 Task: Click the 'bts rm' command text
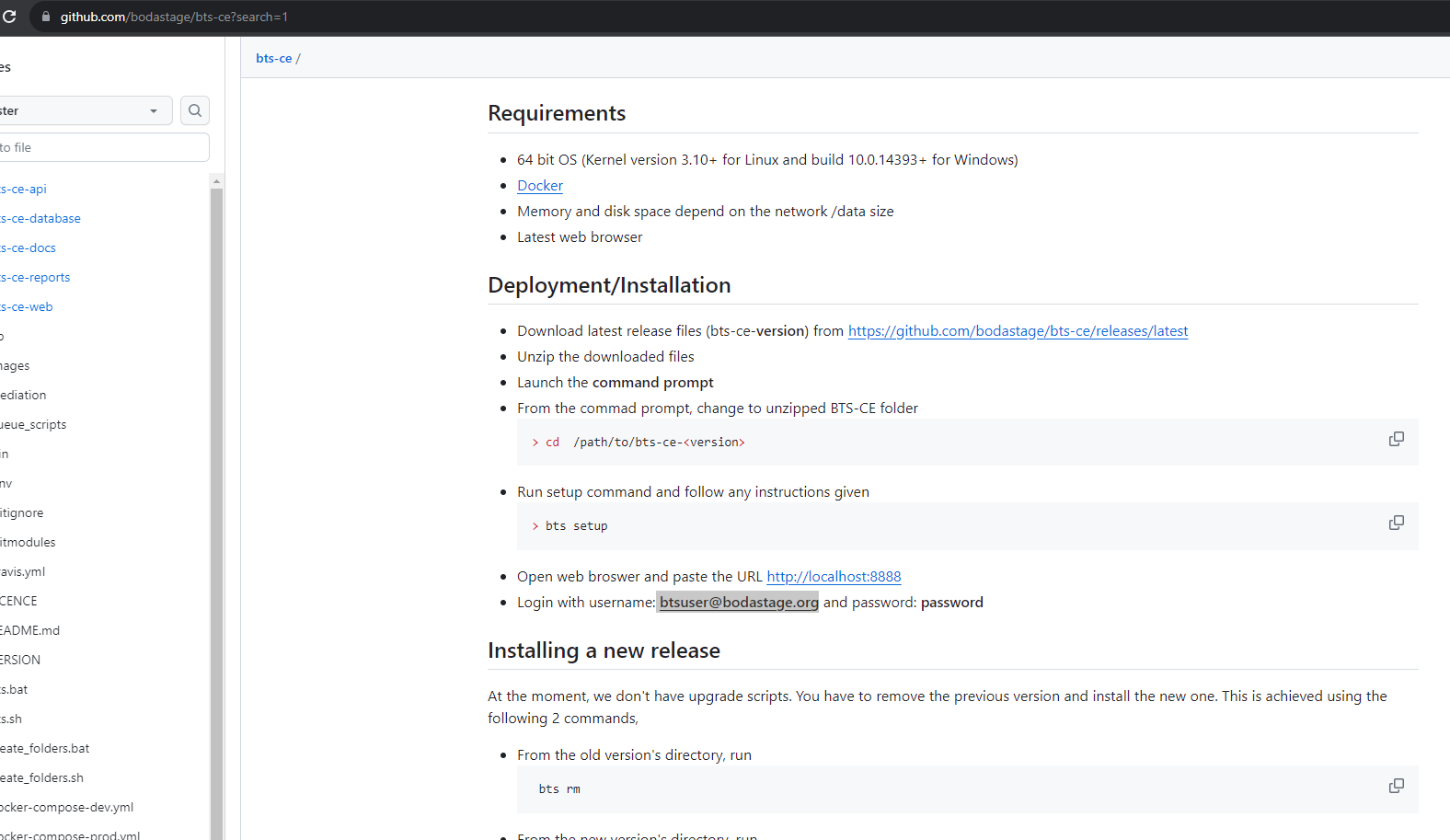[559, 789]
